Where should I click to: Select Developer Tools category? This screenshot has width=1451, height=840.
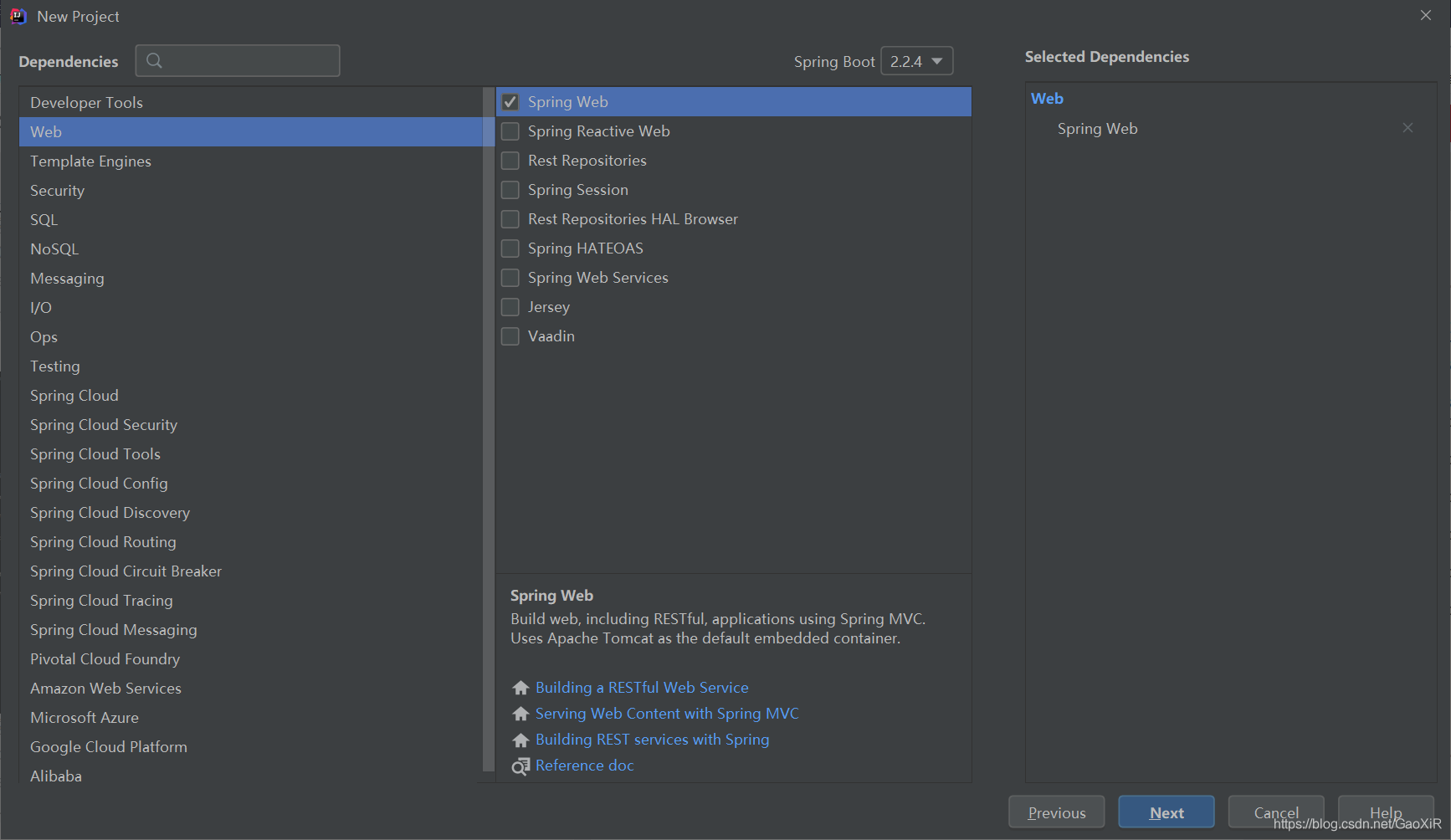251,102
